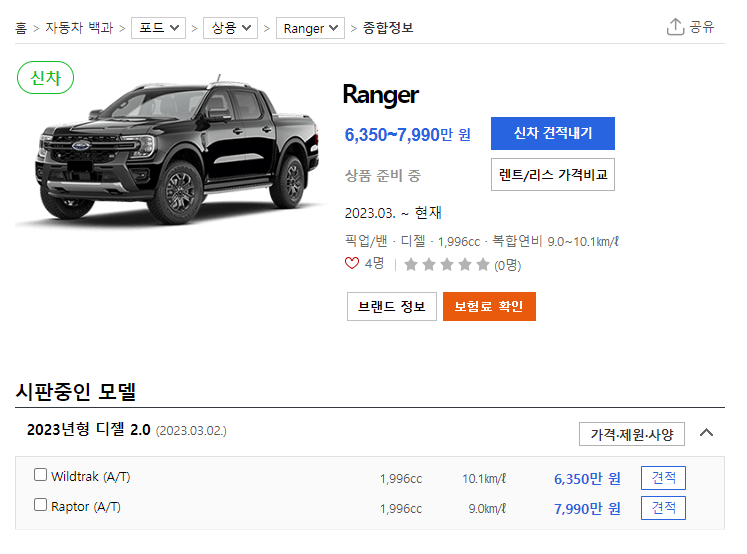Click the heart like icon
This screenshot has height=554, width=747.
(x=352, y=263)
